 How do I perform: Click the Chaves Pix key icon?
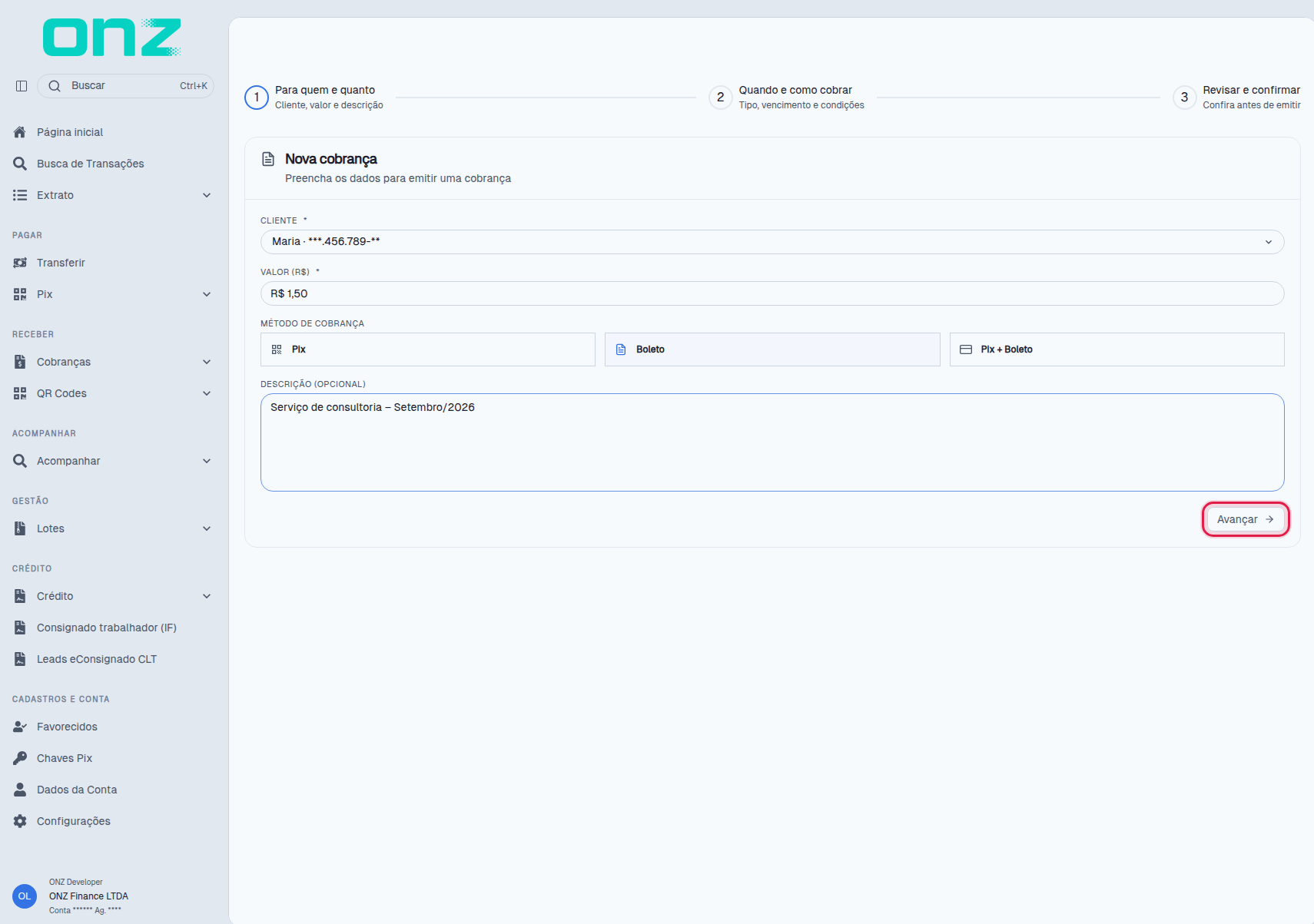[20, 758]
